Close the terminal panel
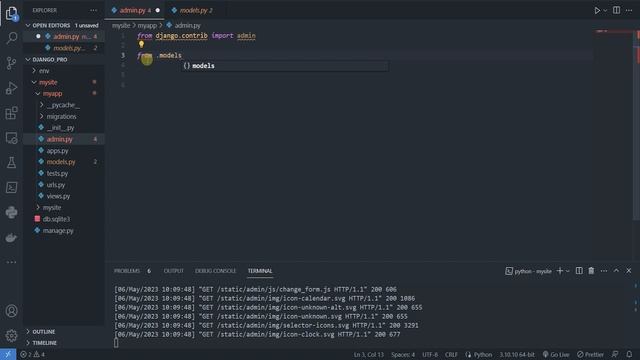640x360 pixels. [629, 271]
